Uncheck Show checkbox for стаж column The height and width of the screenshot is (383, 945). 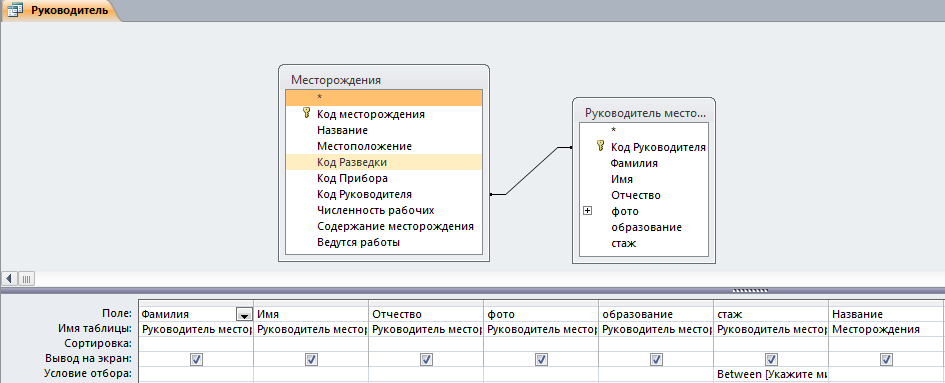[771, 359]
